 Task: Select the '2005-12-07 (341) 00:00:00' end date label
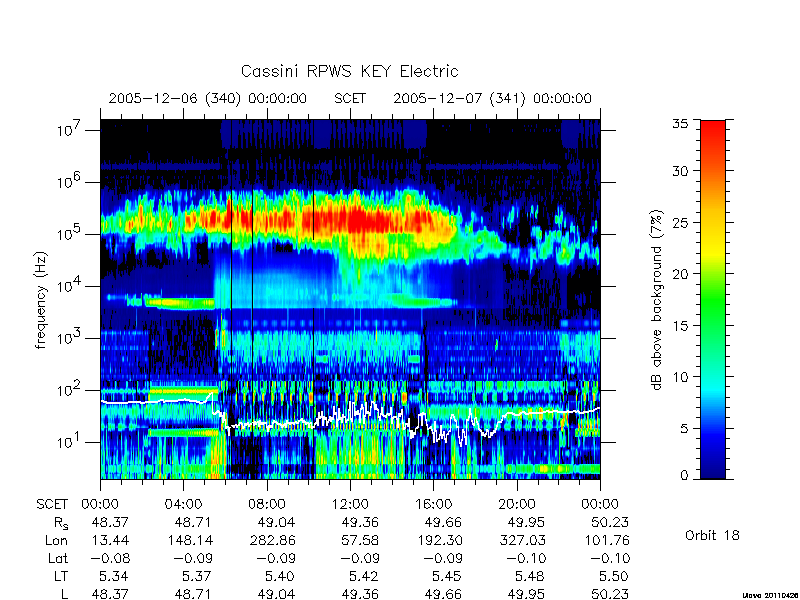click(492, 98)
